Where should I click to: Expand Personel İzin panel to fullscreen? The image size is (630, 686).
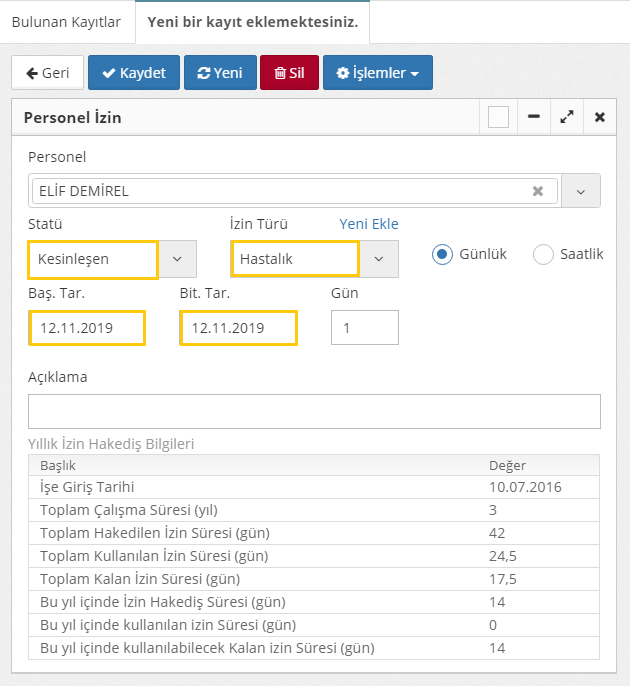click(x=567, y=117)
